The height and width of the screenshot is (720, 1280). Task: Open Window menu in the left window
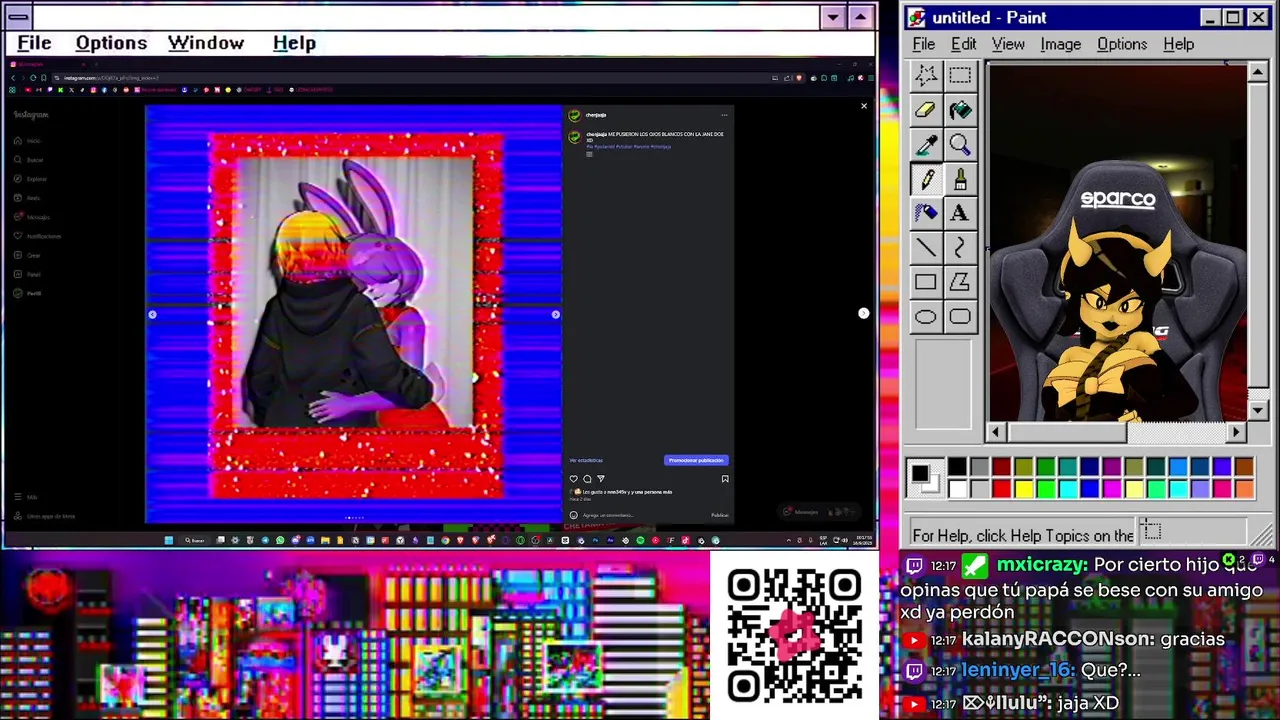click(205, 43)
